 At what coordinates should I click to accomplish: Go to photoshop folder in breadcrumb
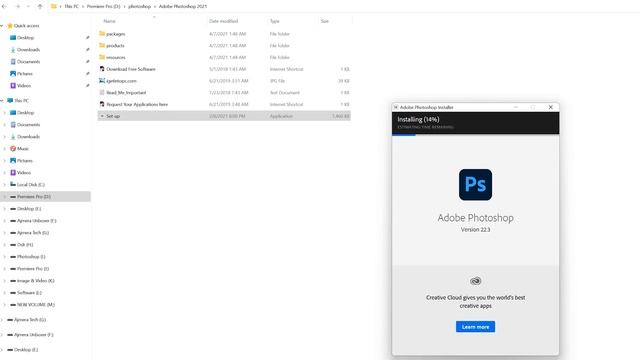140,6
